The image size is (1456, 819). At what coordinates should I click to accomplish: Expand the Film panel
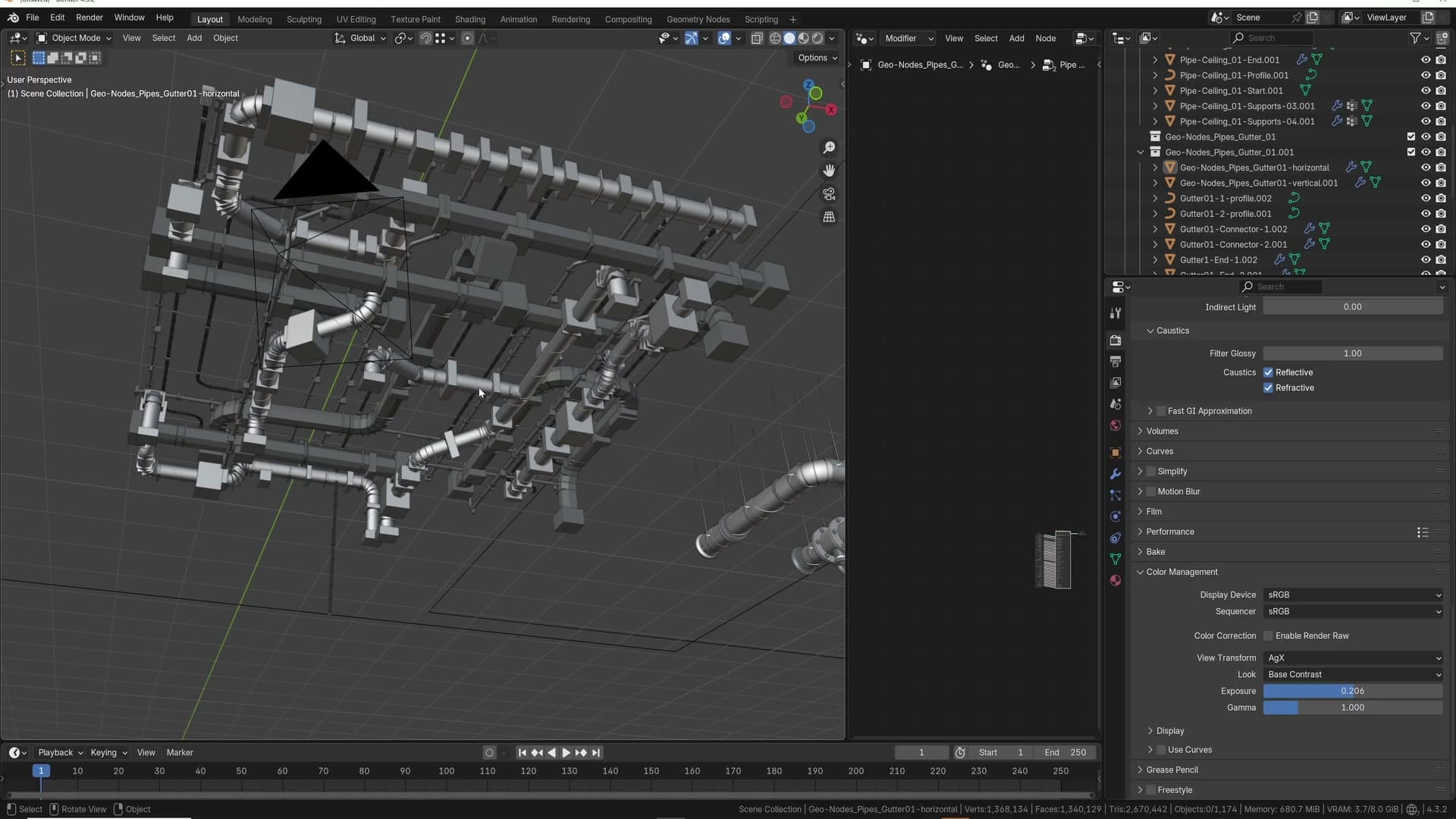tap(1140, 512)
